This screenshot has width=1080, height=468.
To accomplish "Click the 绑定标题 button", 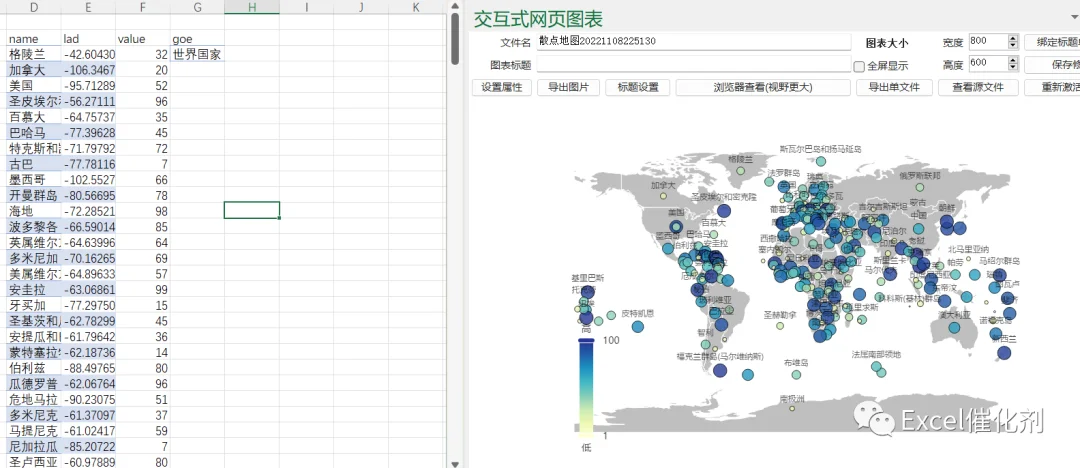I will point(1052,42).
